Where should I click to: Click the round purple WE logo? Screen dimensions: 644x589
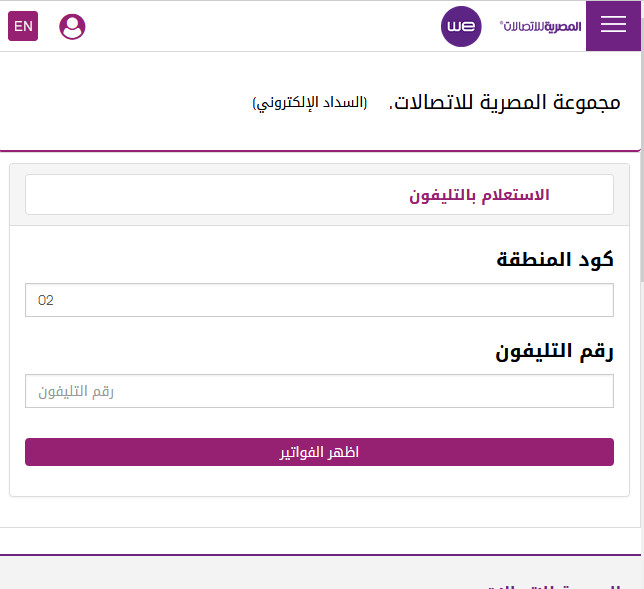(x=461, y=26)
